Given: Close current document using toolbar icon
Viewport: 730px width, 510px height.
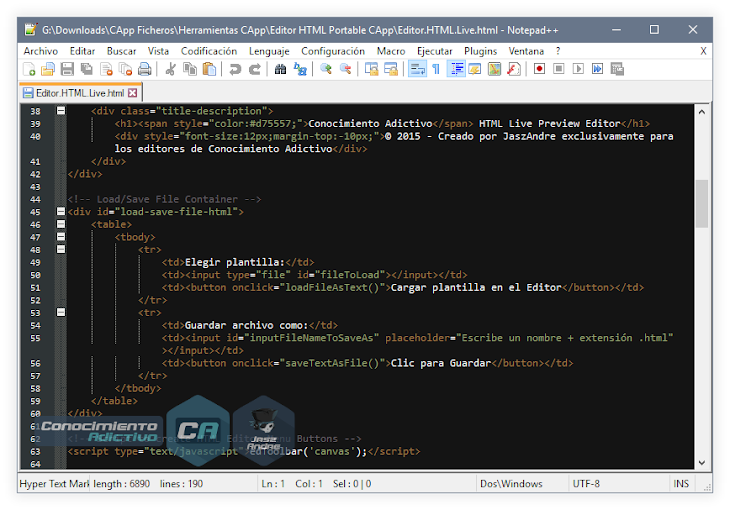Looking at the screenshot, I should coord(106,69).
